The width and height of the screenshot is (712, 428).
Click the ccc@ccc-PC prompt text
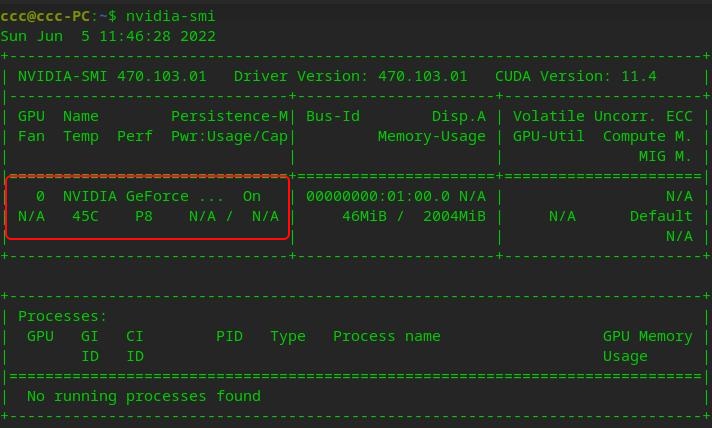(x=49, y=16)
